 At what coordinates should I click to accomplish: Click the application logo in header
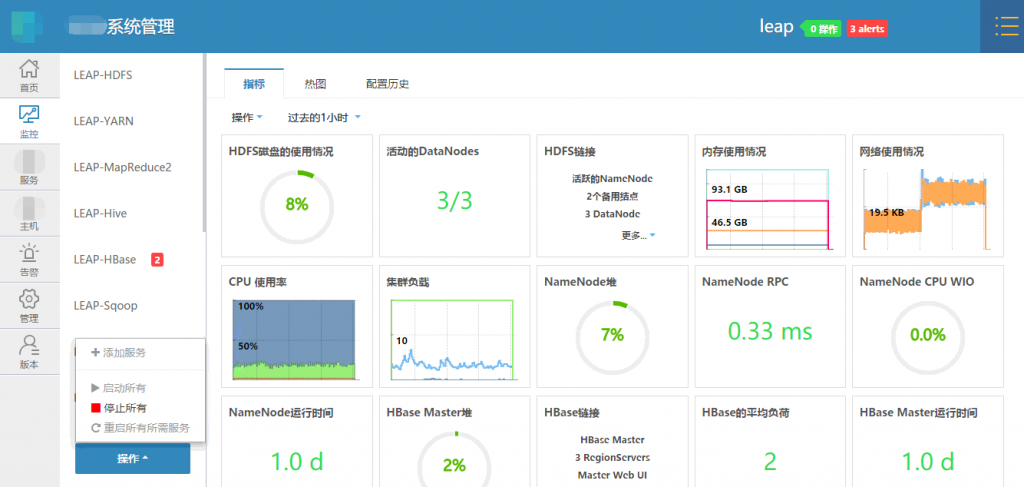[27, 27]
